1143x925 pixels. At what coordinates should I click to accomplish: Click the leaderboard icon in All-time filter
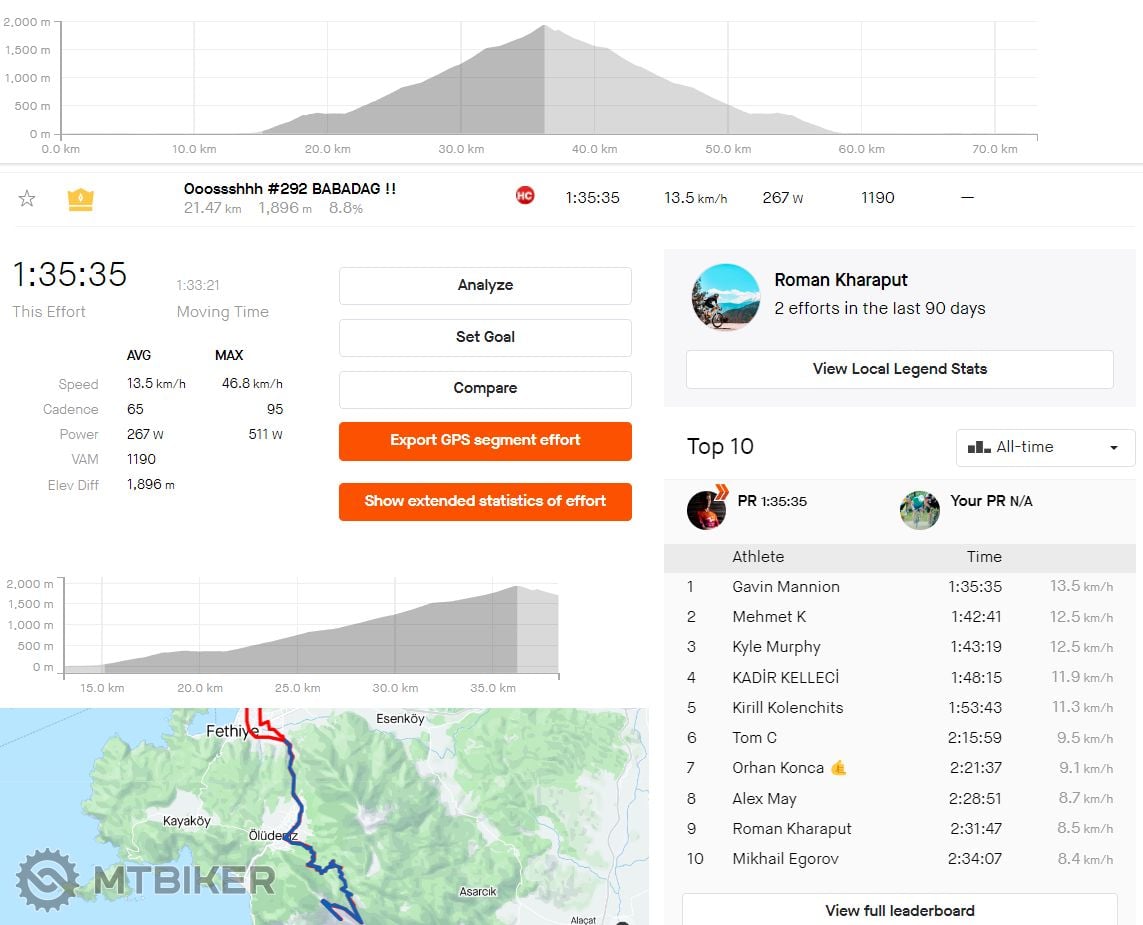coord(979,448)
